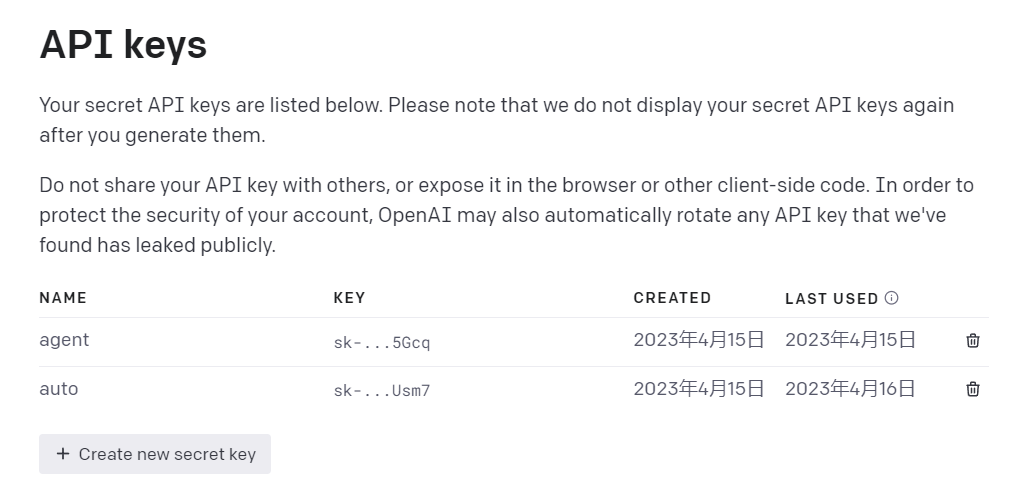Viewport: 1023px width, 493px height.
Task: Click the paragraph about secret keys listed below
Action: click(x=496, y=119)
